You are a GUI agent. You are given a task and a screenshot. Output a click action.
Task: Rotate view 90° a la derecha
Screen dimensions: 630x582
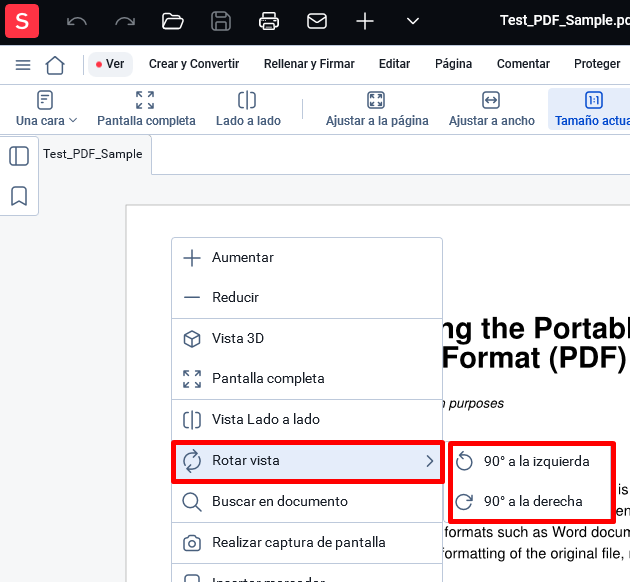[x=531, y=502]
